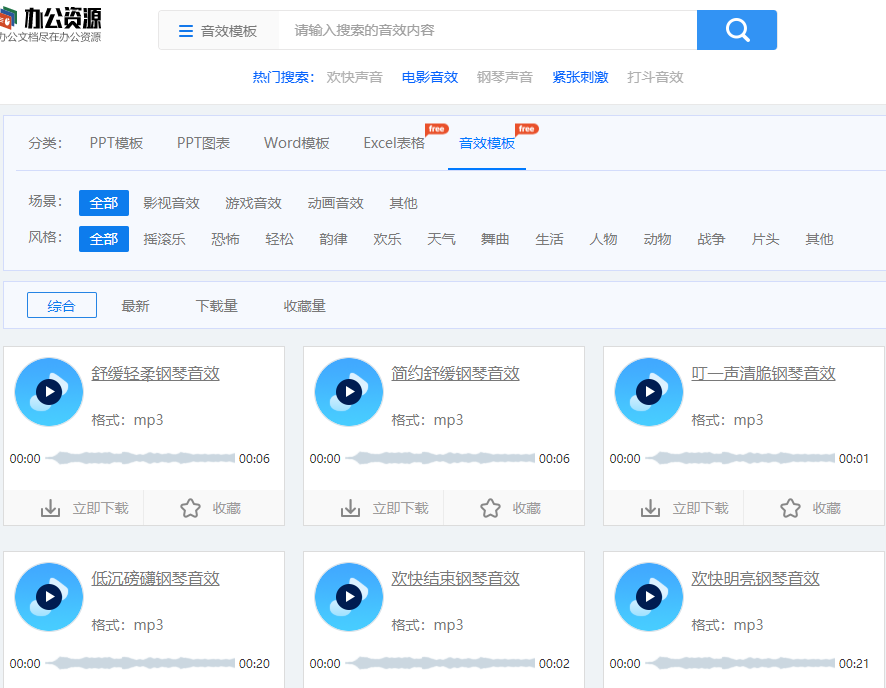886x688 pixels.
Task: Favorite 叮一声清脆钢琴音效 with star icon
Action: (791, 508)
